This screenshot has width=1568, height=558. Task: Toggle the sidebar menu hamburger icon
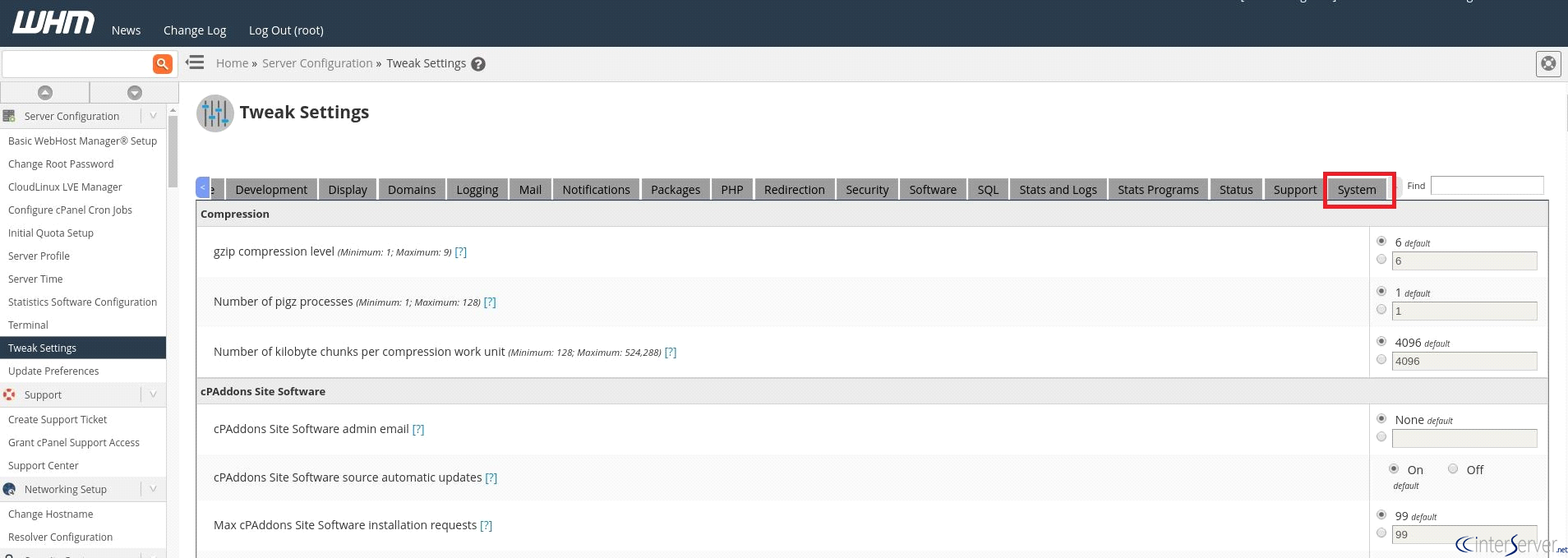pyautogui.click(x=195, y=62)
